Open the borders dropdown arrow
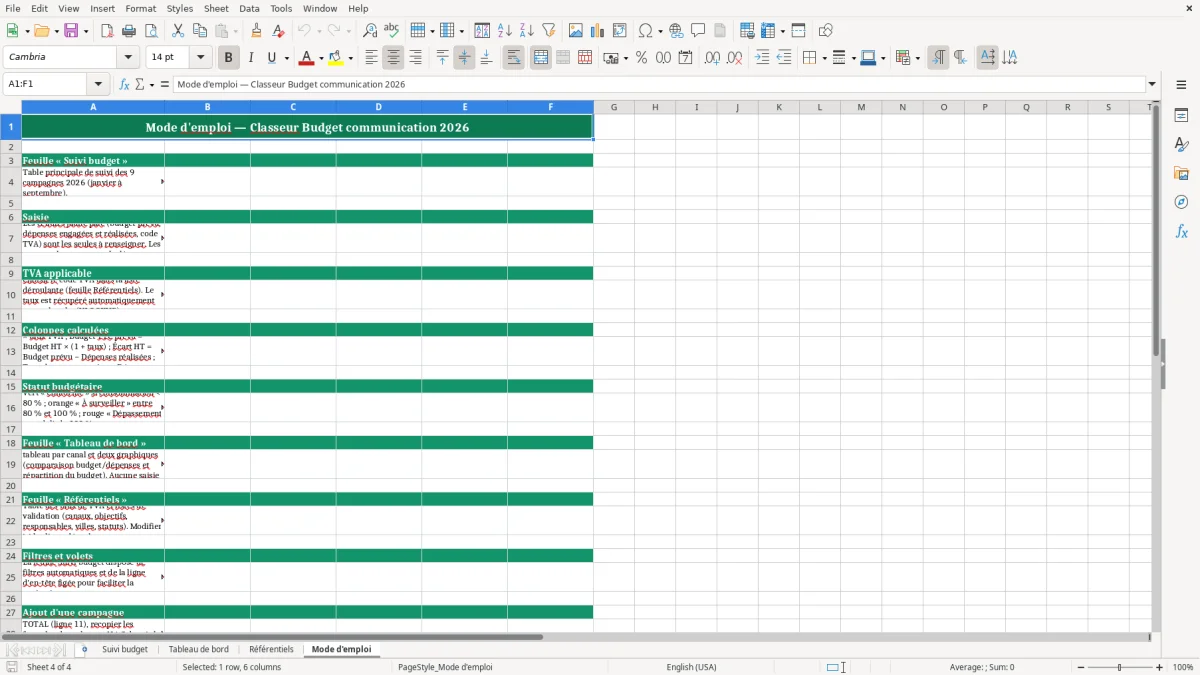 click(x=823, y=58)
